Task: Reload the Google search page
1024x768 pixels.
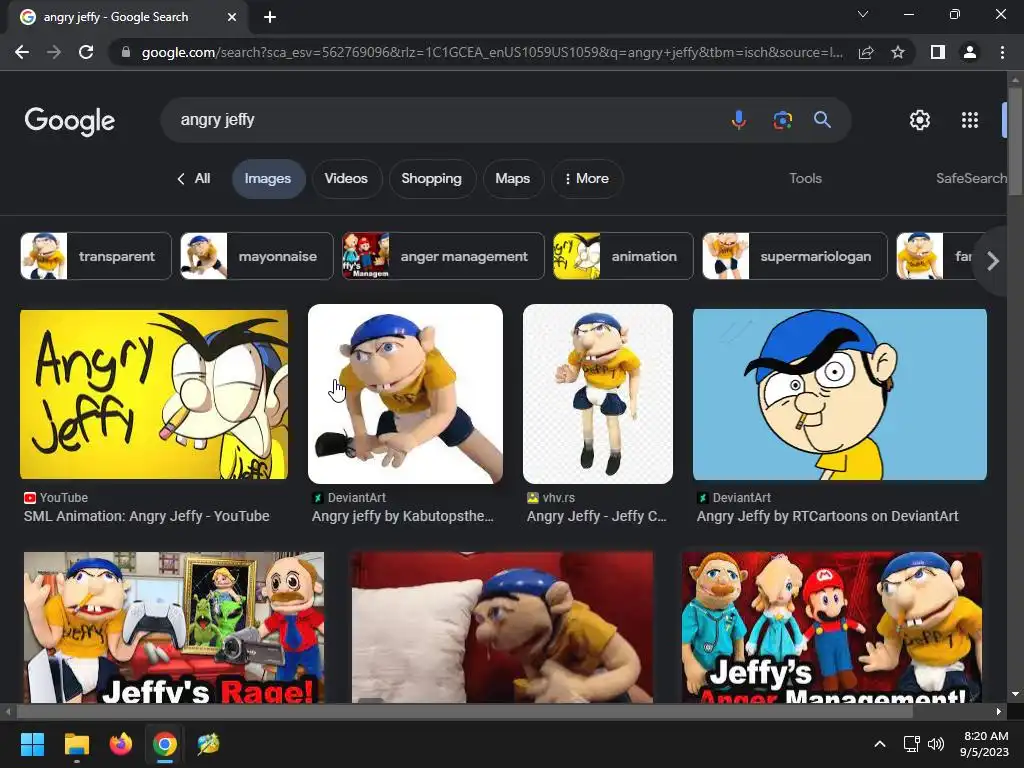Action: (86, 52)
